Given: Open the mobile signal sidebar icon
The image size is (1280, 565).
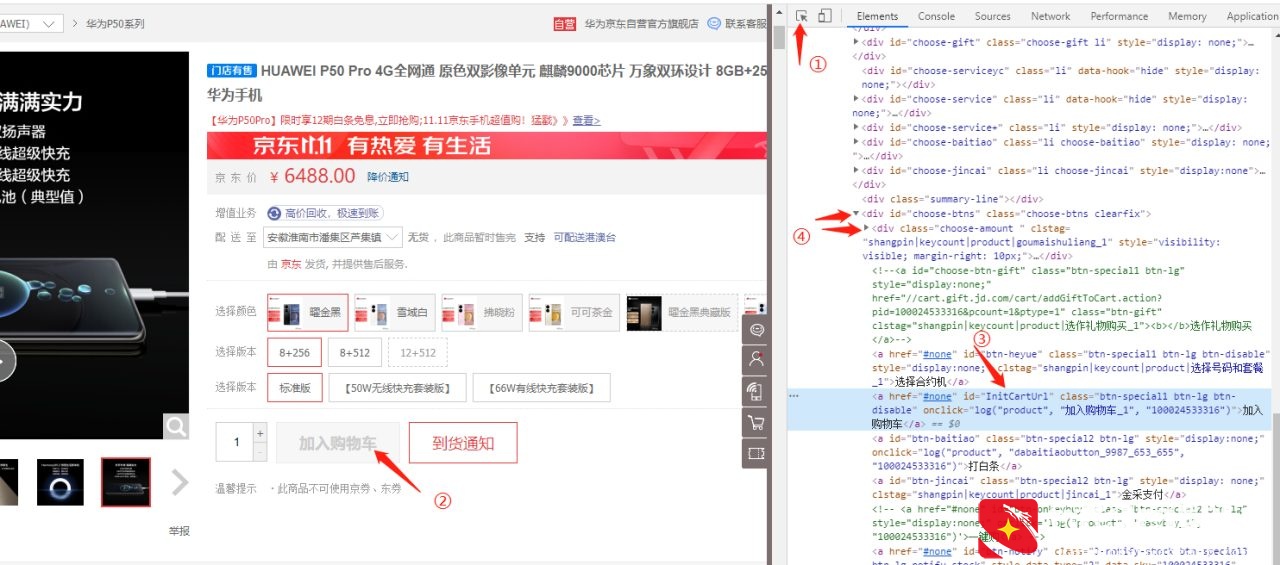Looking at the screenshot, I should pos(756,390).
